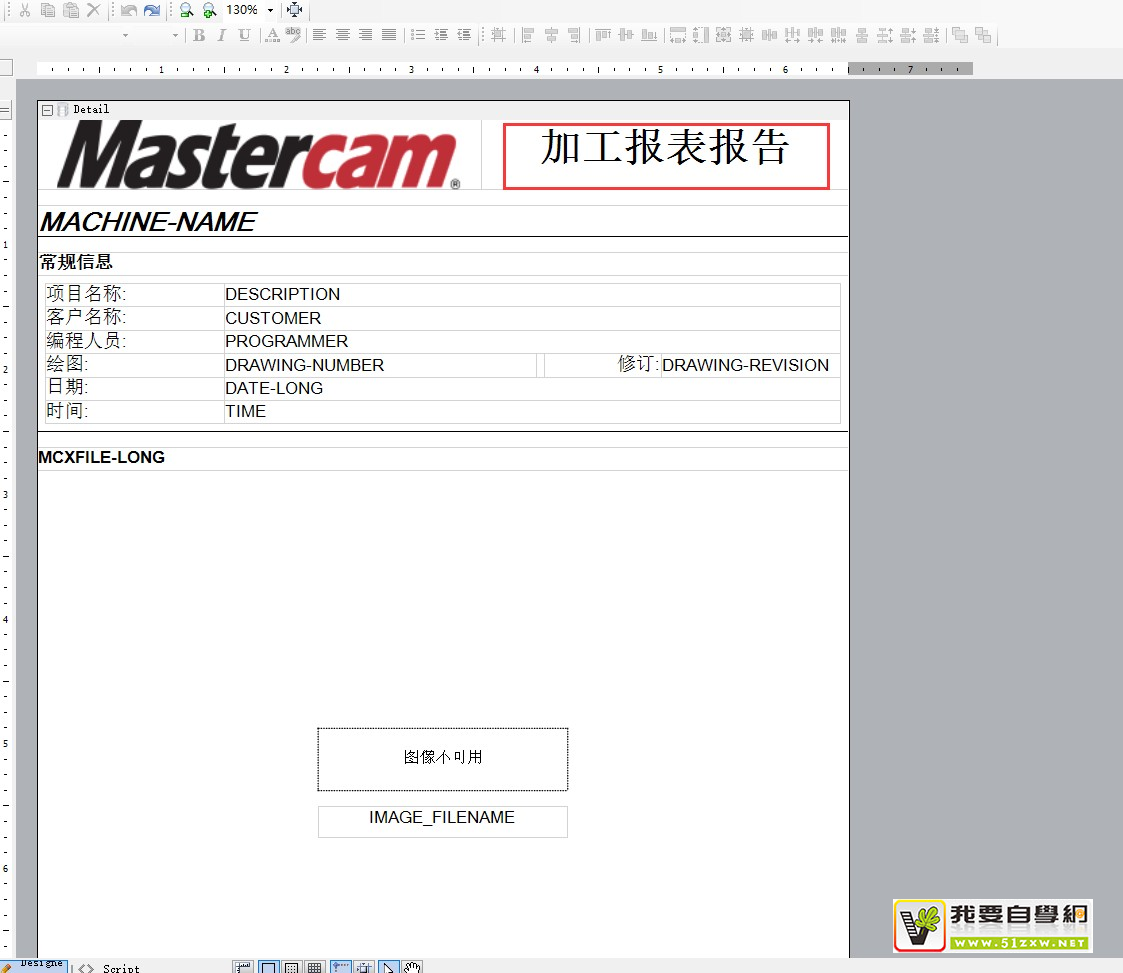Image resolution: width=1123 pixels, height=973 pixels.
Task: Click the center text alignment icon
Action: pos(343,35)
